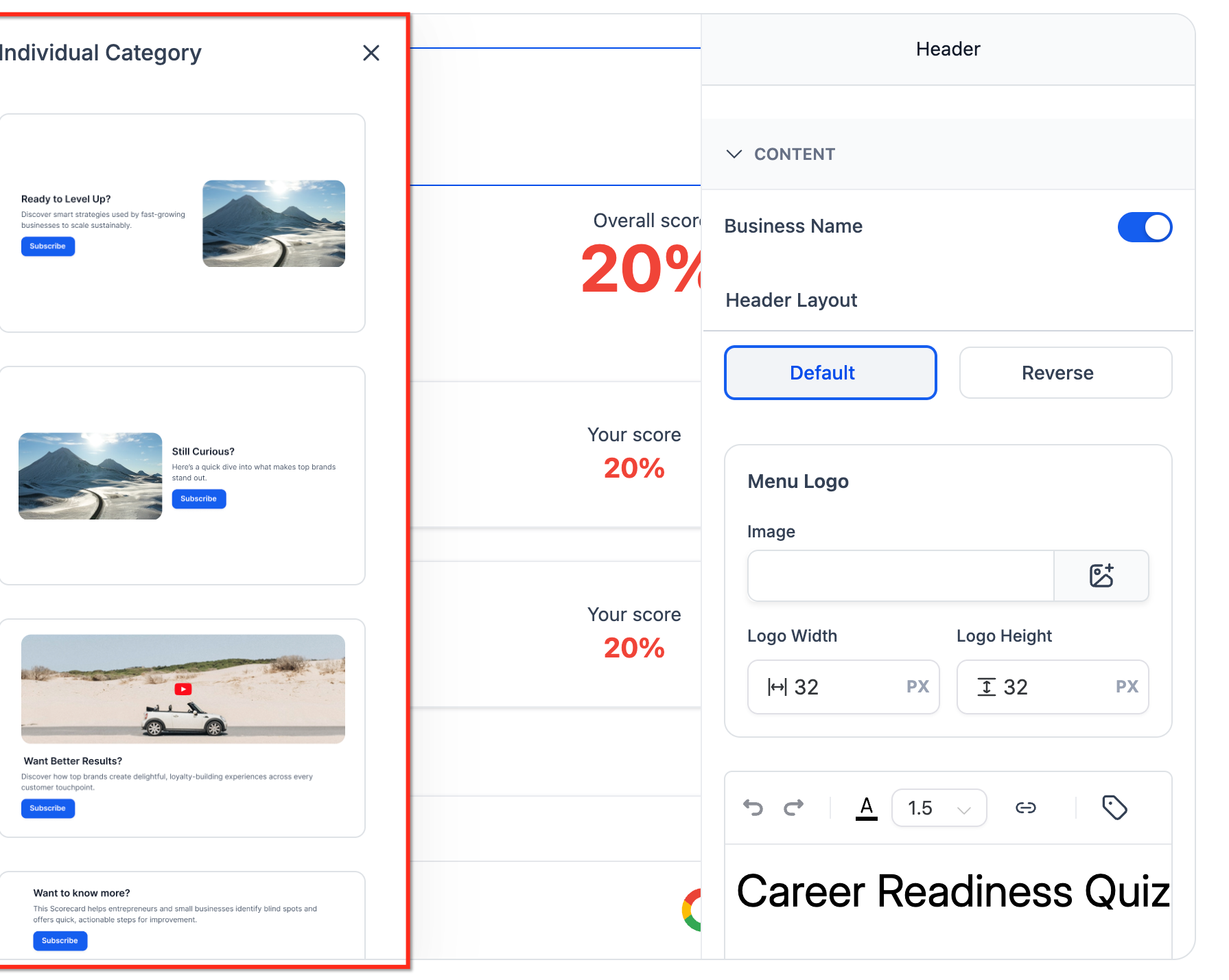Click the upload image icon for Menu Logo
Image resolution: width=1229 pixels, height=980 pixels.
point(1101,576)
